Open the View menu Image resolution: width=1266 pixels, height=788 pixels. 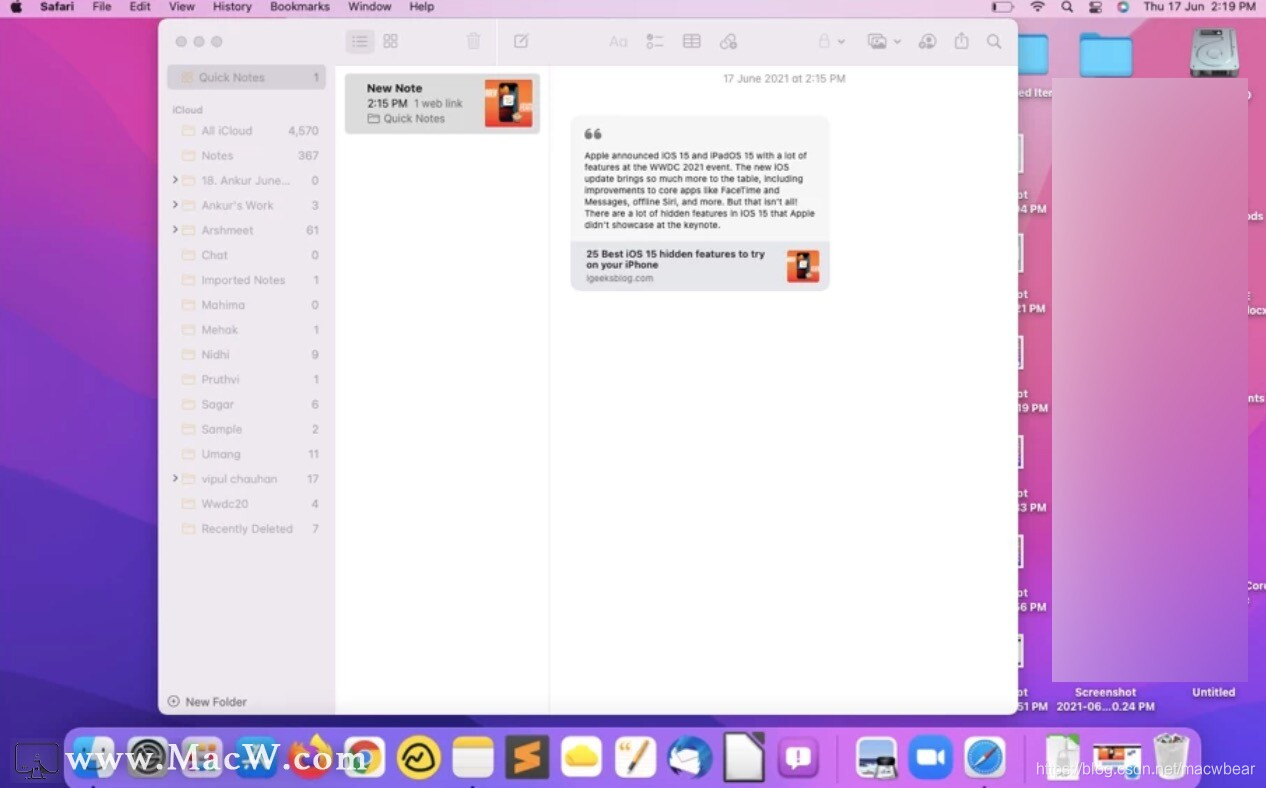point(182,7)
